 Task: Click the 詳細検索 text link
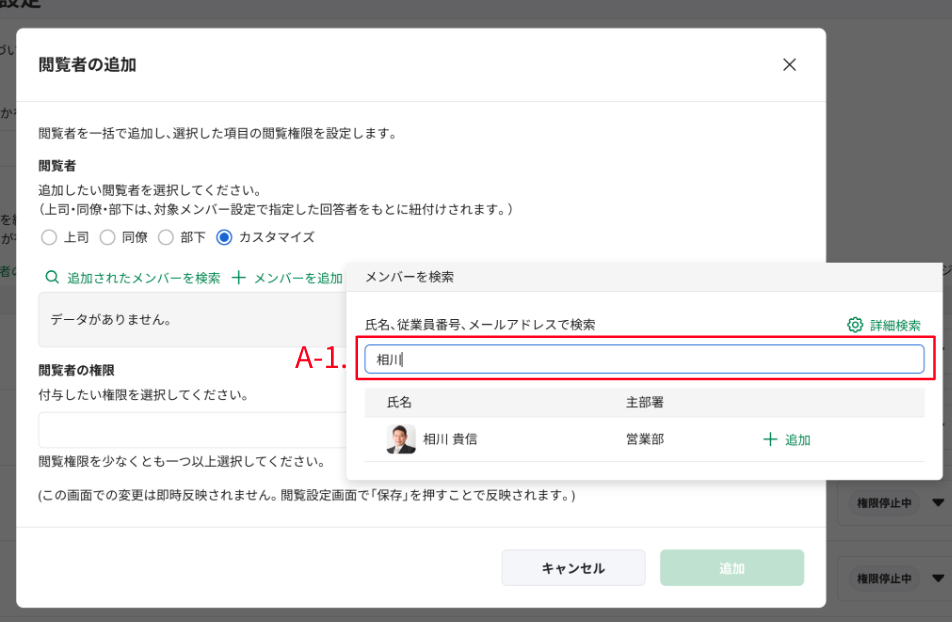pyautogui.click(x=896, y=326)
